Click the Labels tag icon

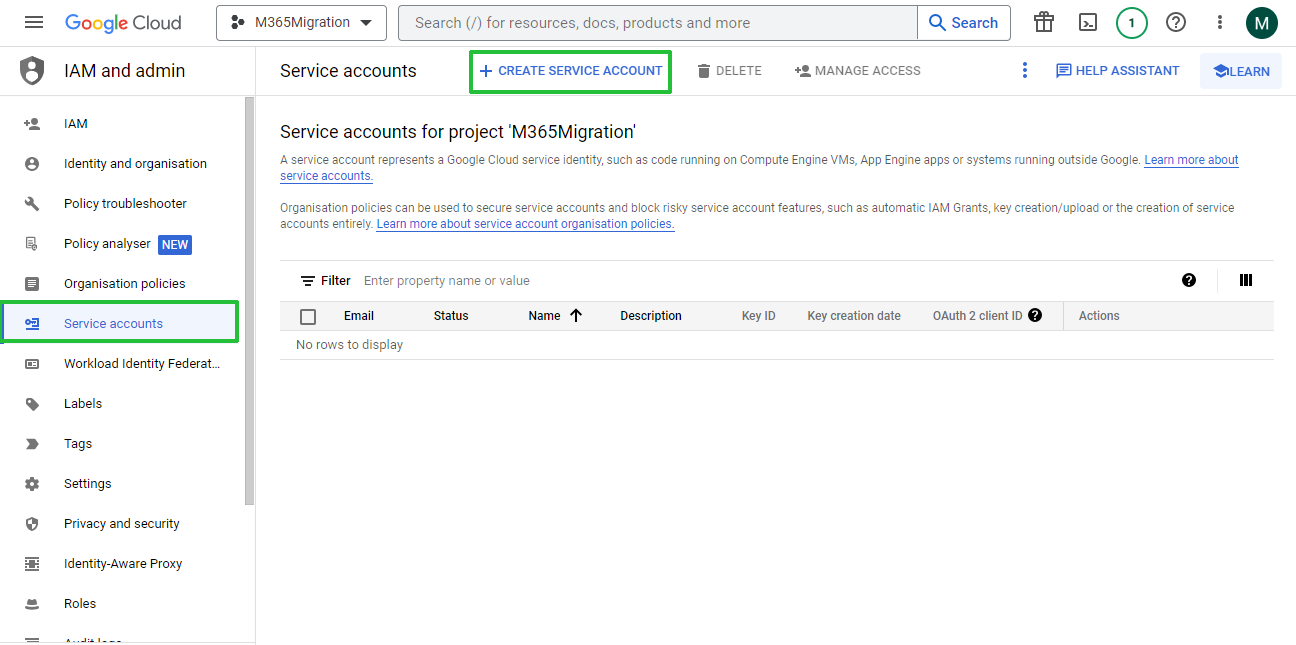[32, 404]
